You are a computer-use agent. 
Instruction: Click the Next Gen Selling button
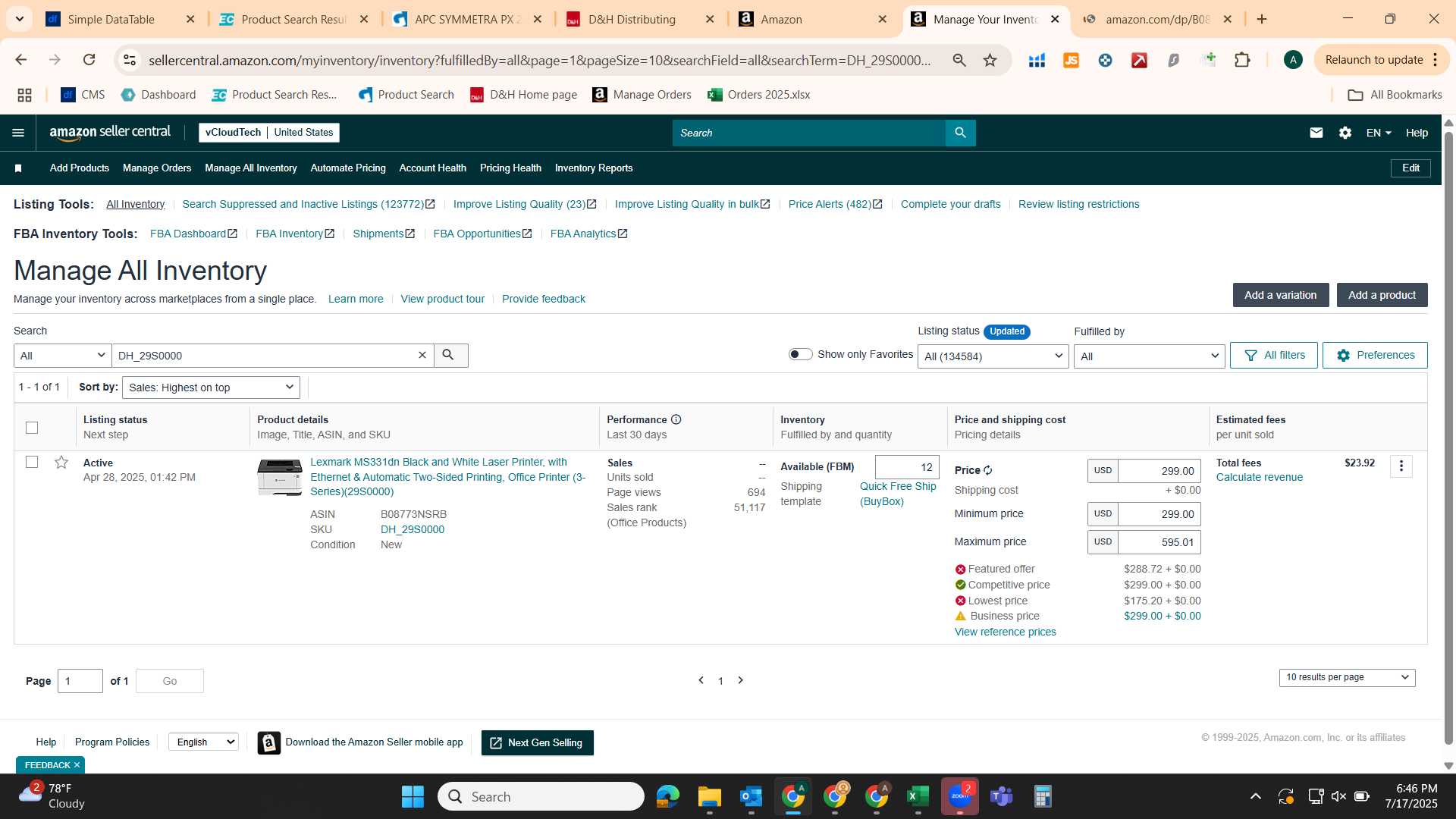537,742
